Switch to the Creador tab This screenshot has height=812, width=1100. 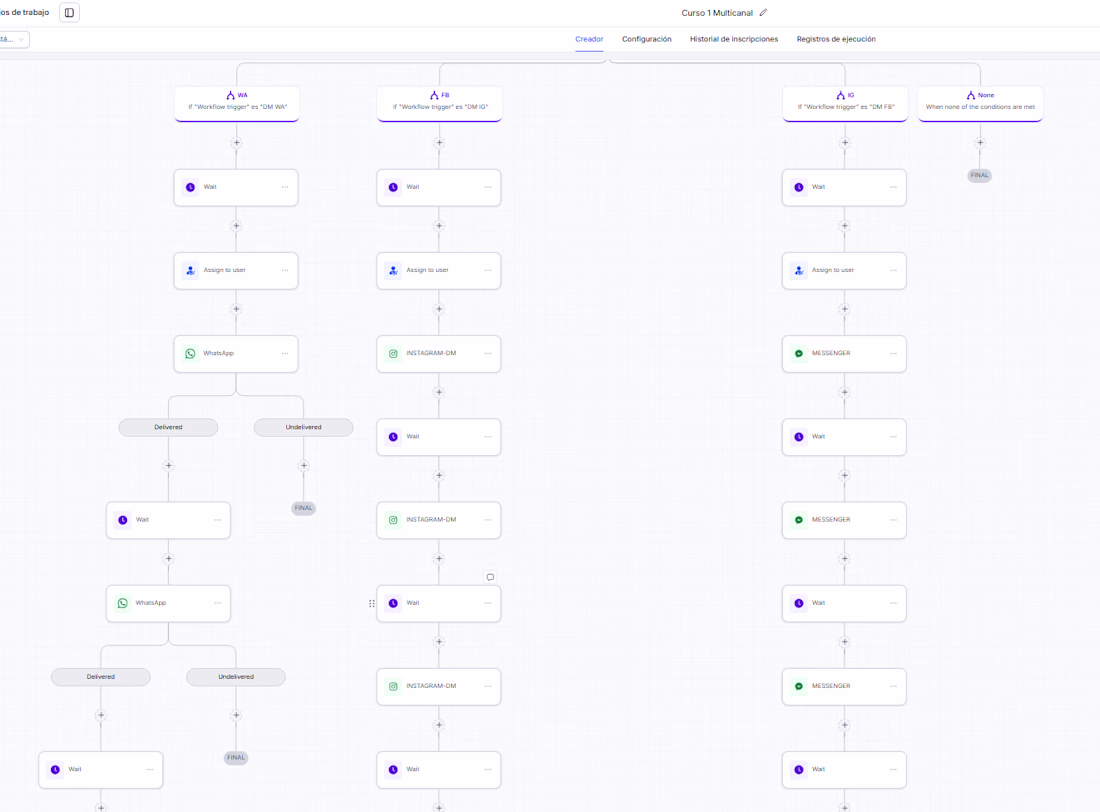589,39
